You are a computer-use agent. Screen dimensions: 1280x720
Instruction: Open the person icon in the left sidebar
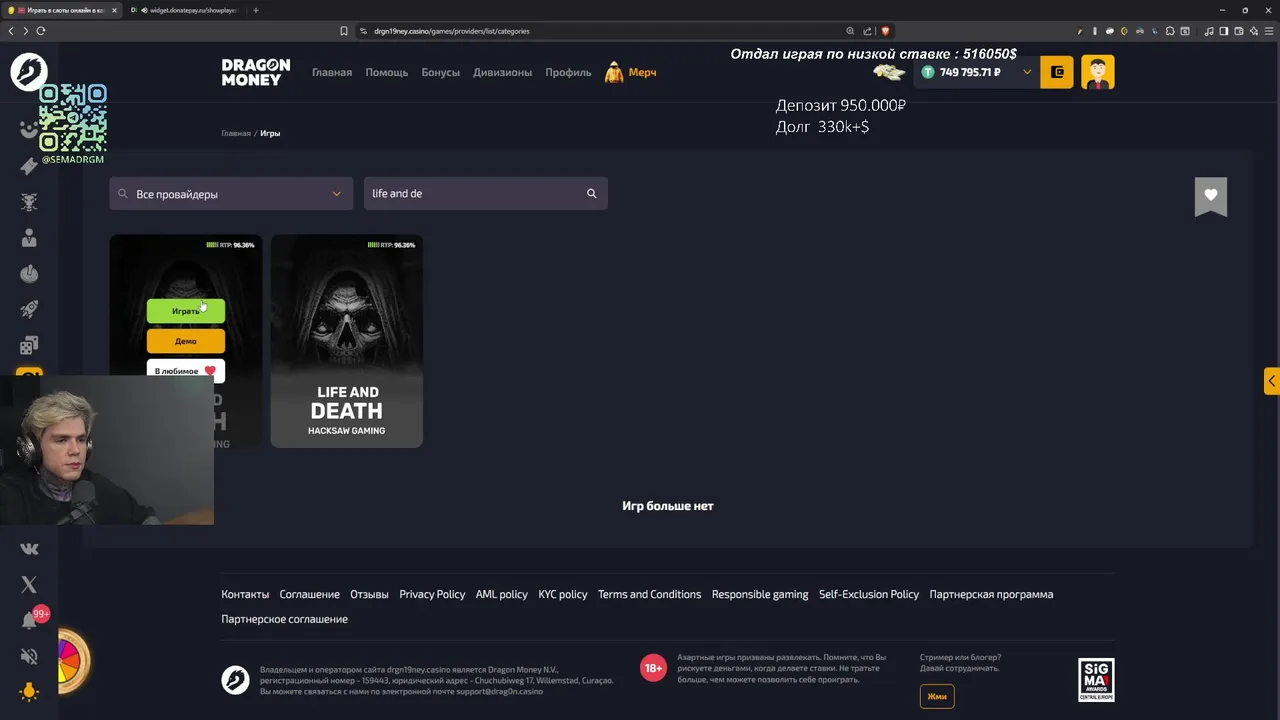(29, 238)
